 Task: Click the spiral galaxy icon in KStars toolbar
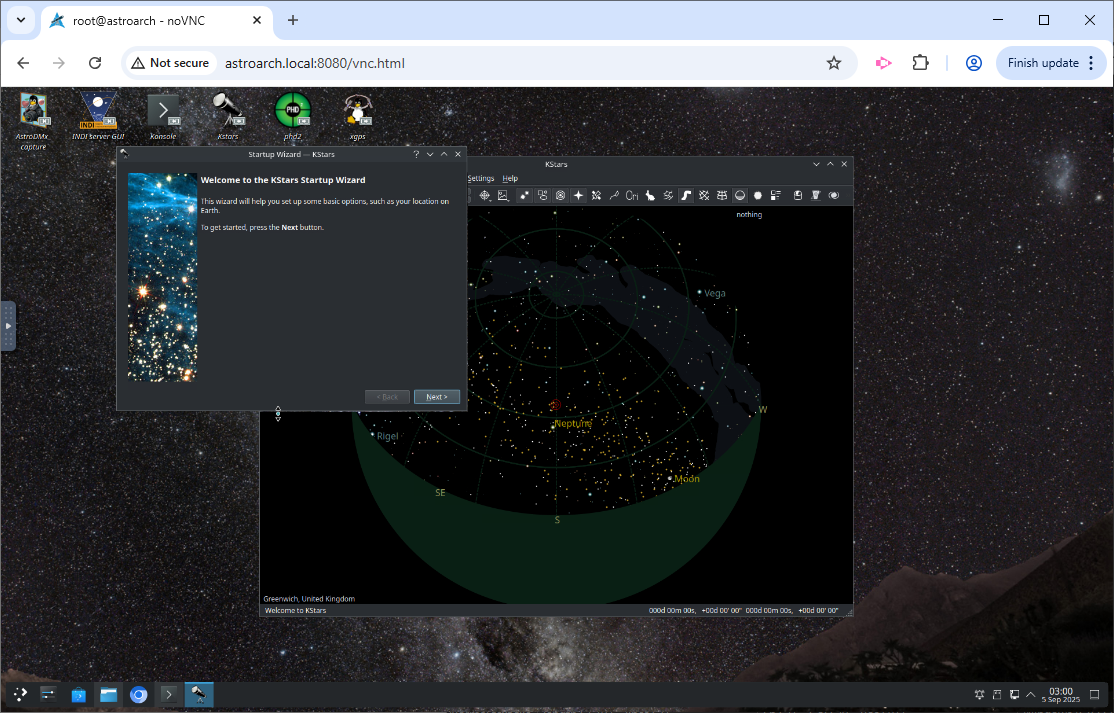[833, 195]
